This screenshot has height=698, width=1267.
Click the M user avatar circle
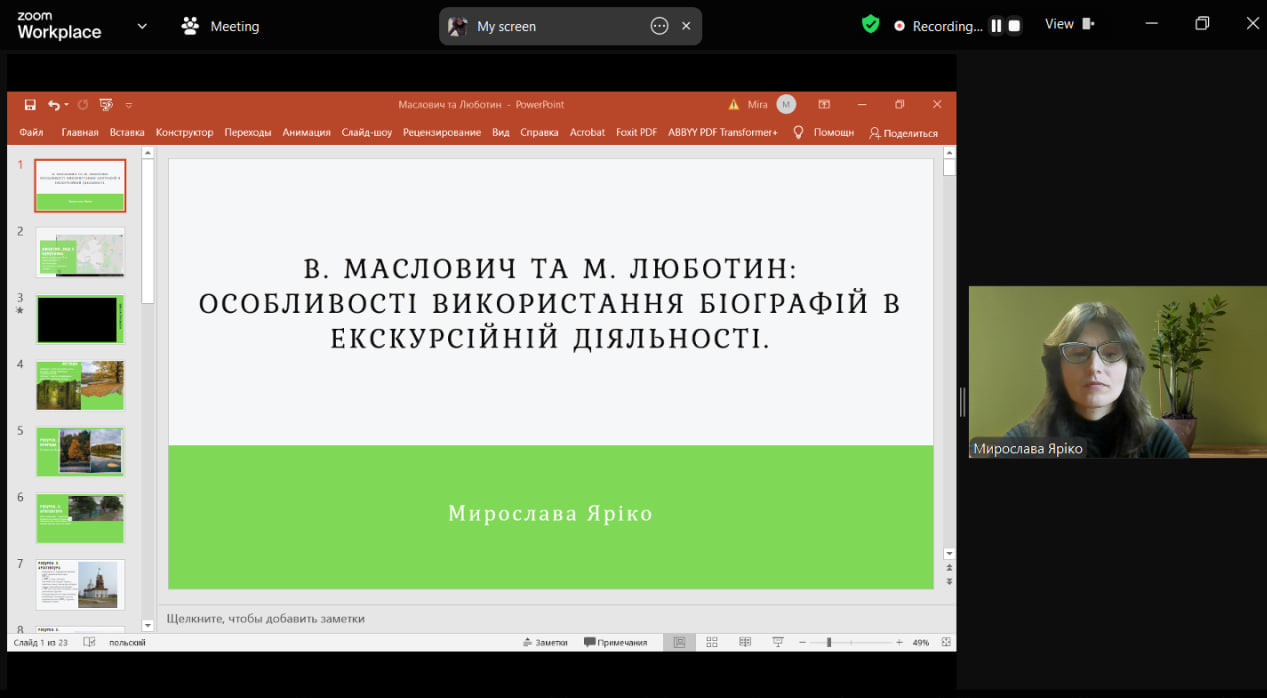coord(786,104)
